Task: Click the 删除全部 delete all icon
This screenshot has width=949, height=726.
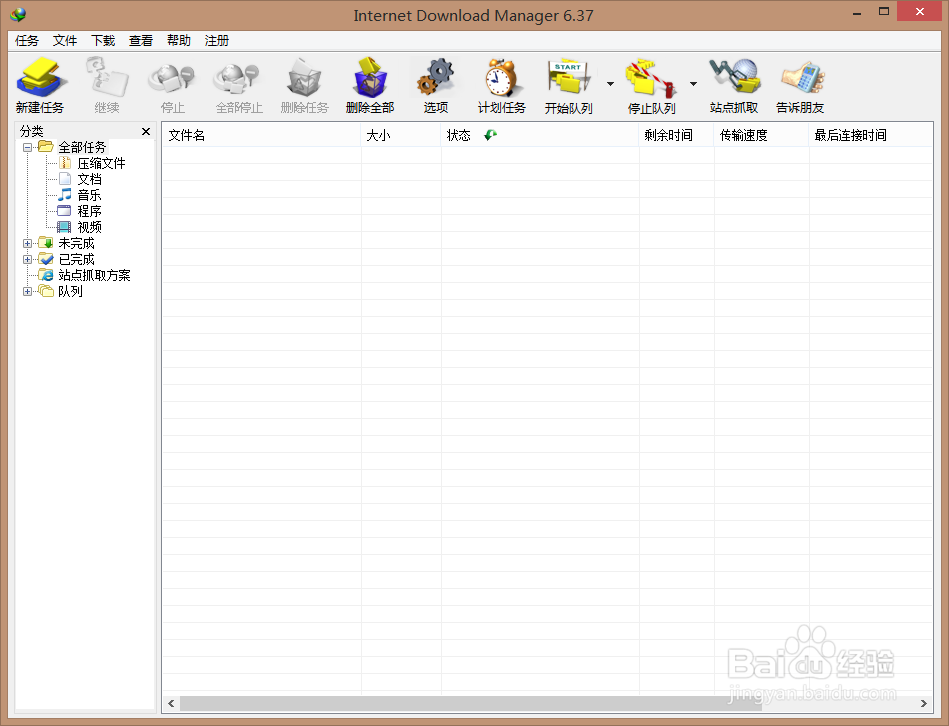Action: click(370, 77)
